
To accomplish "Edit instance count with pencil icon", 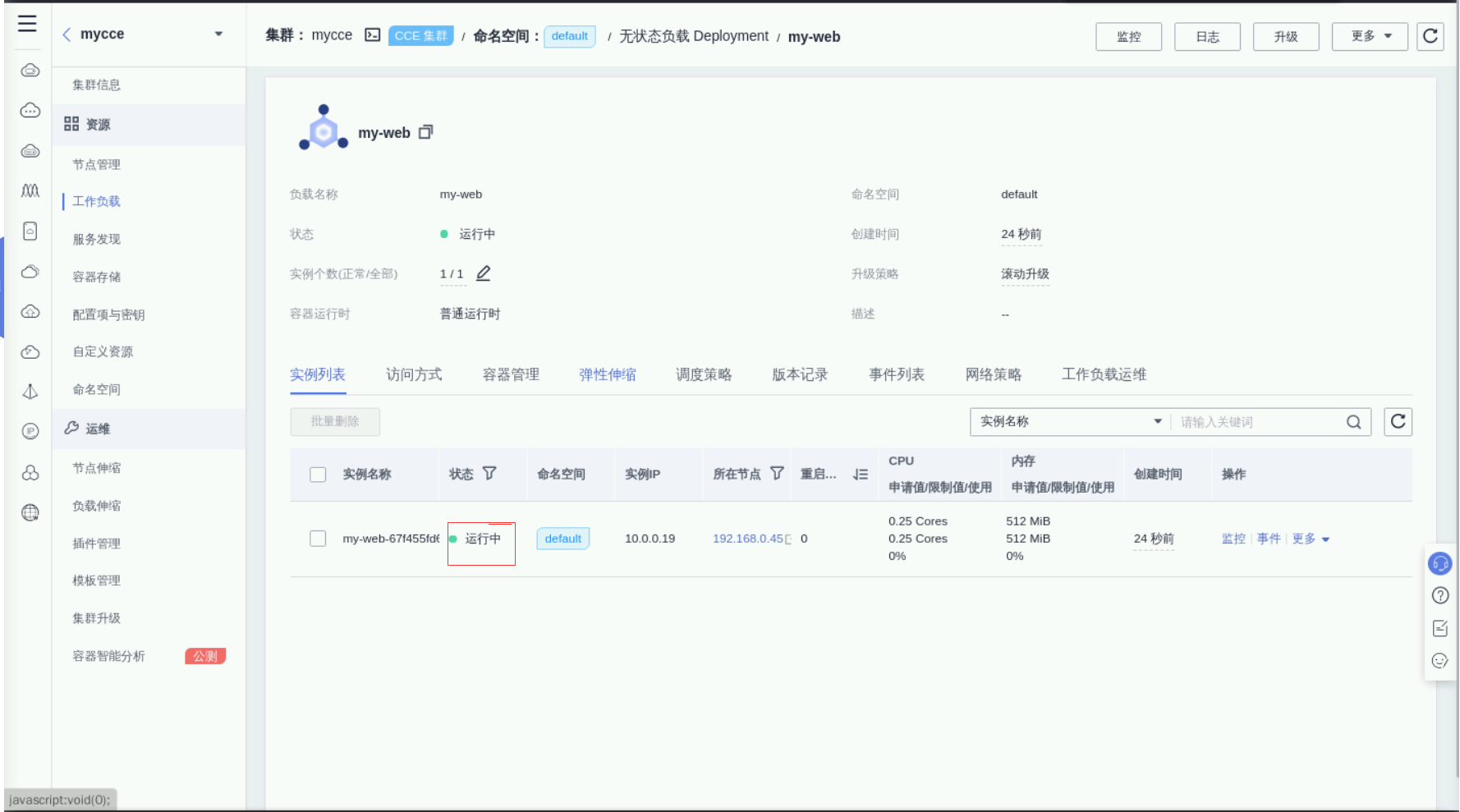I will [484, 273].
